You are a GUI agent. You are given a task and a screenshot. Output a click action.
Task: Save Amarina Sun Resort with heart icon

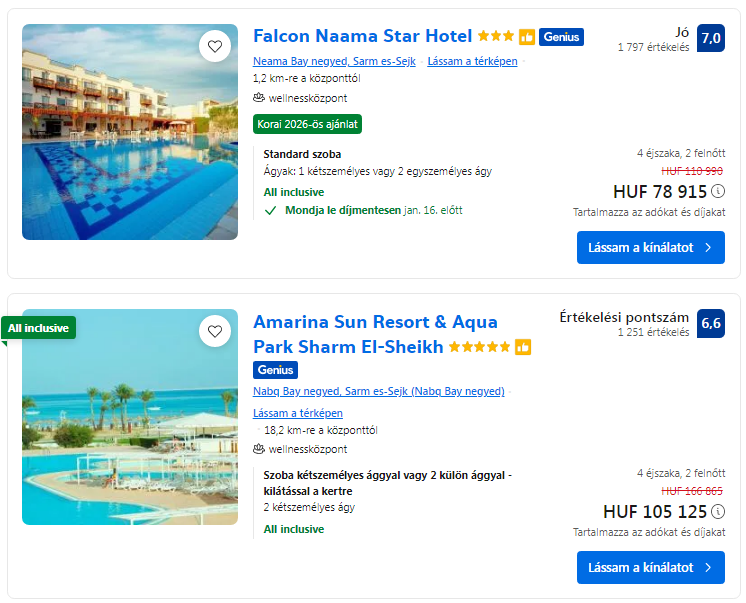(214, 331)
